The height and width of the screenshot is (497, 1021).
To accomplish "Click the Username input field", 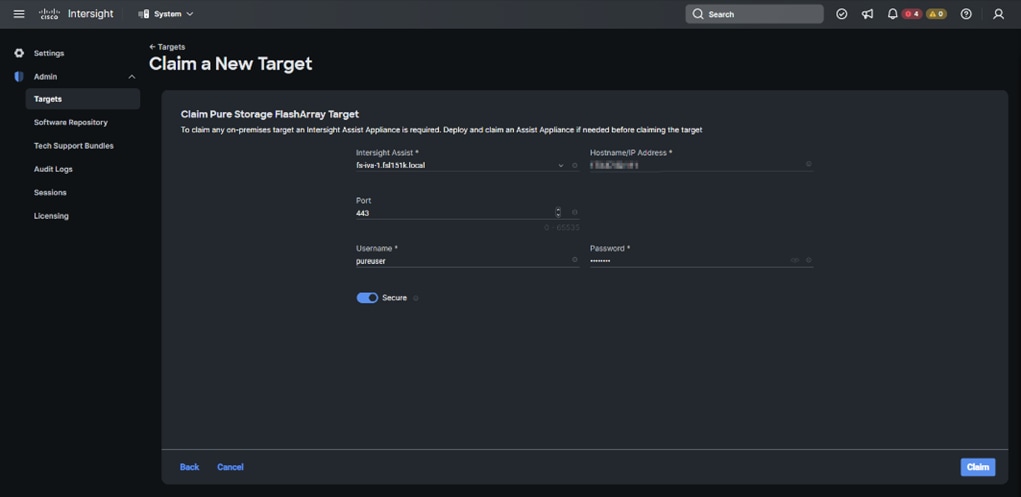I will [x=460, y=261].
